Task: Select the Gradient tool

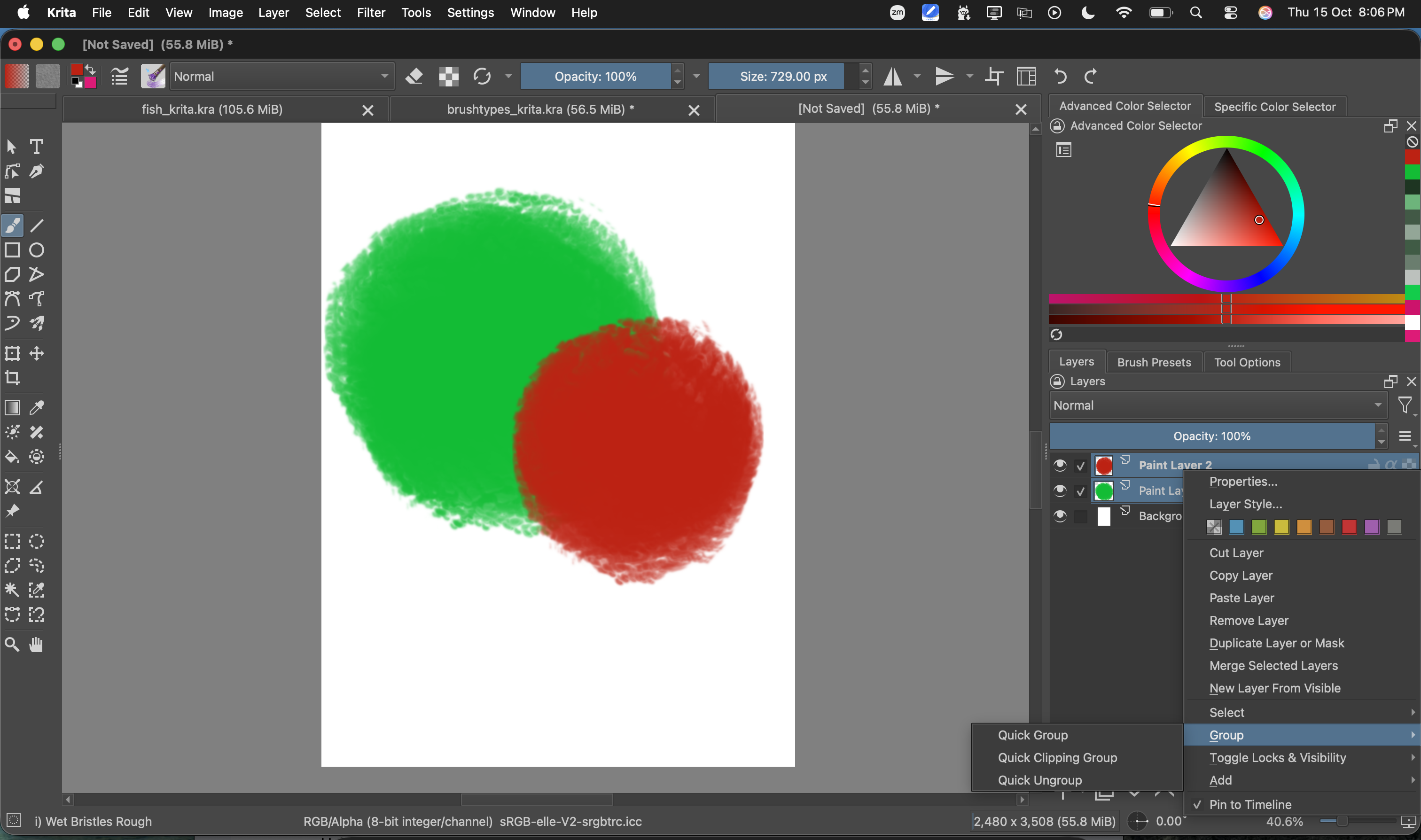Action: 13,407
